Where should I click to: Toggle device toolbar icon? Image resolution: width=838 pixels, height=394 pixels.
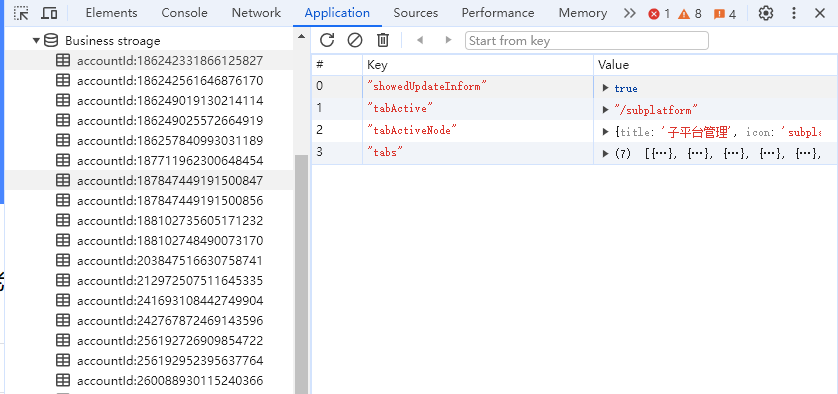click(x=49, y=13)
